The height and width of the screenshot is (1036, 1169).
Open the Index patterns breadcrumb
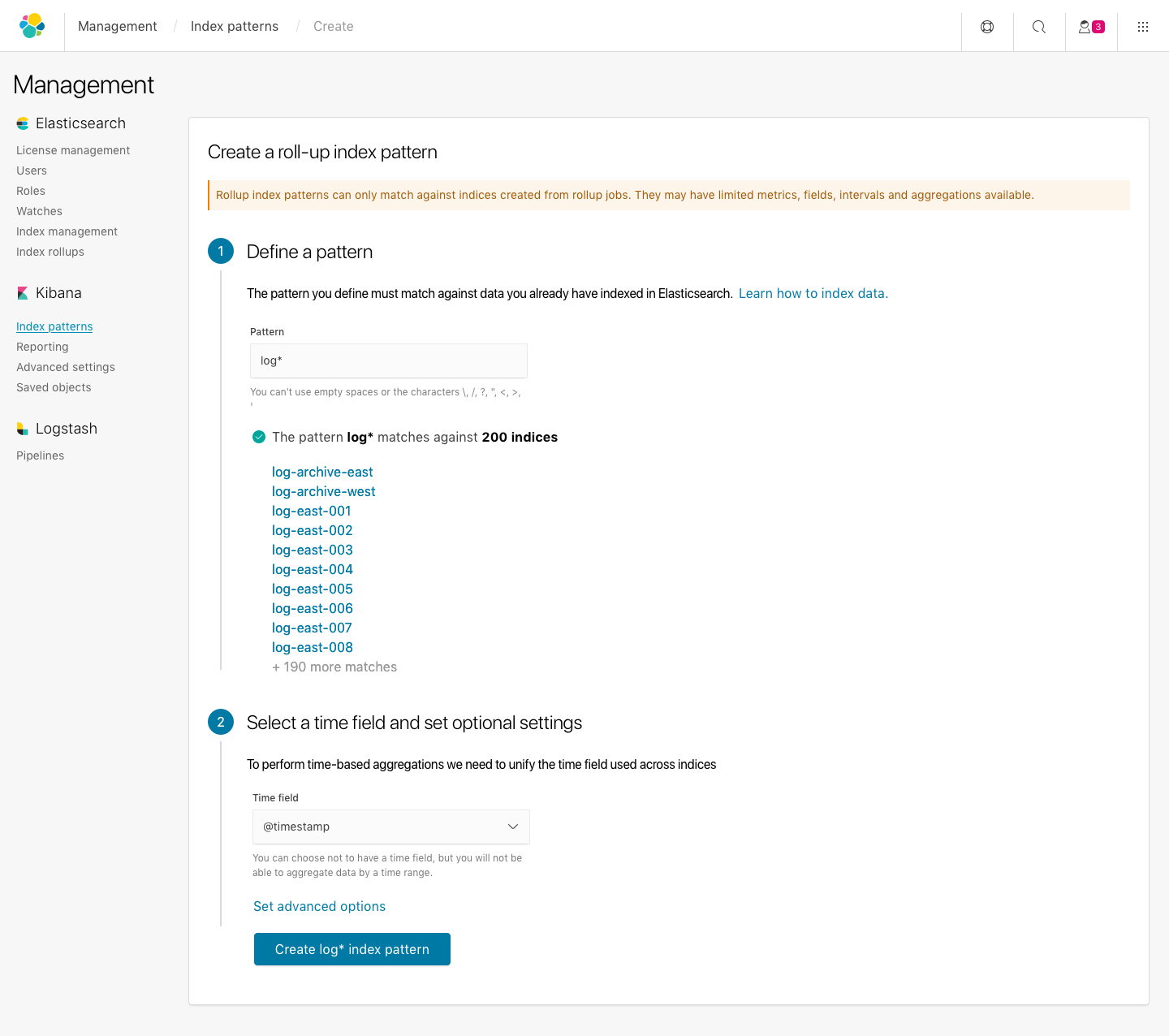click(x=234, y=26)
